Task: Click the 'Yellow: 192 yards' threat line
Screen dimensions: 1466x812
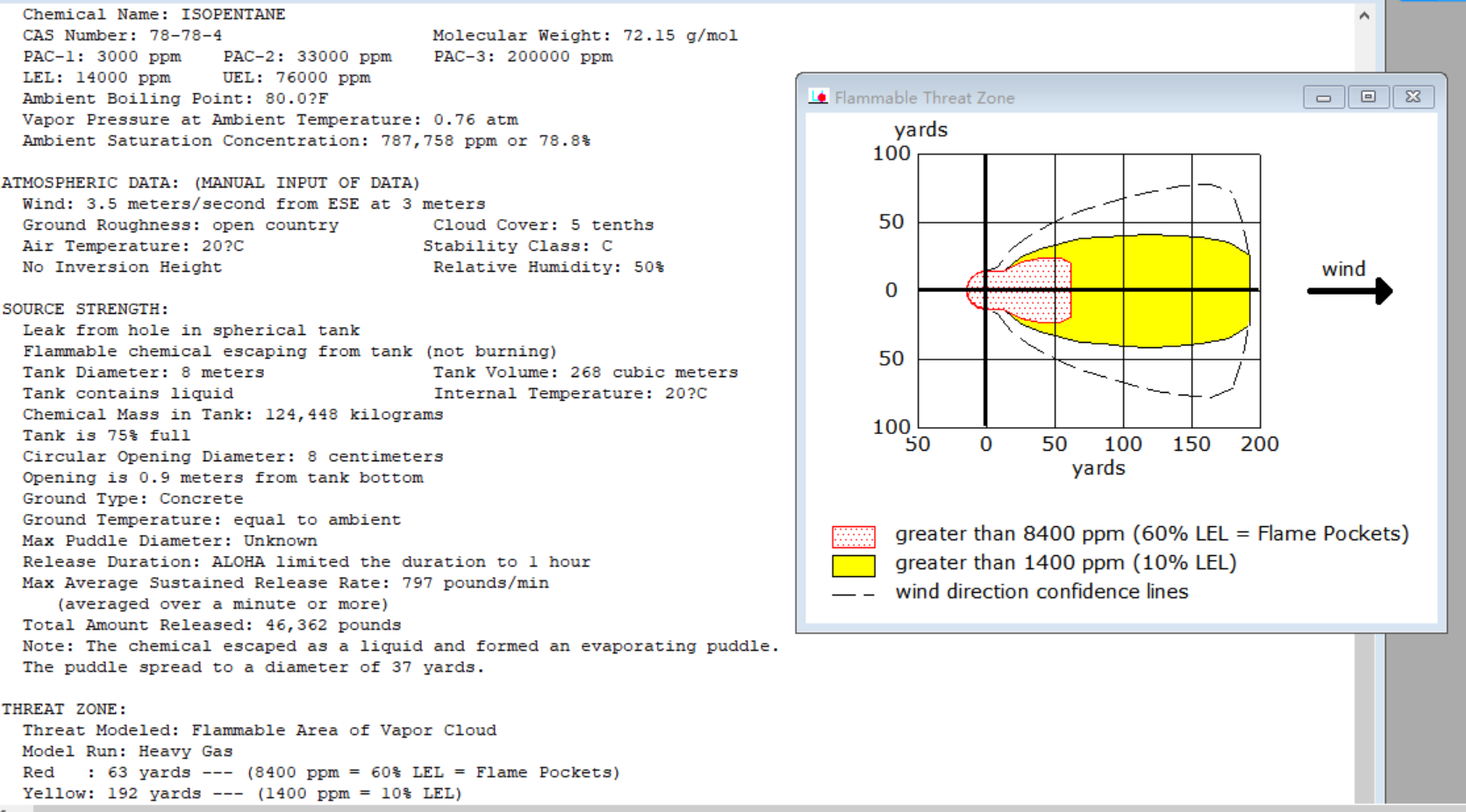Action: tap(242, 793)
